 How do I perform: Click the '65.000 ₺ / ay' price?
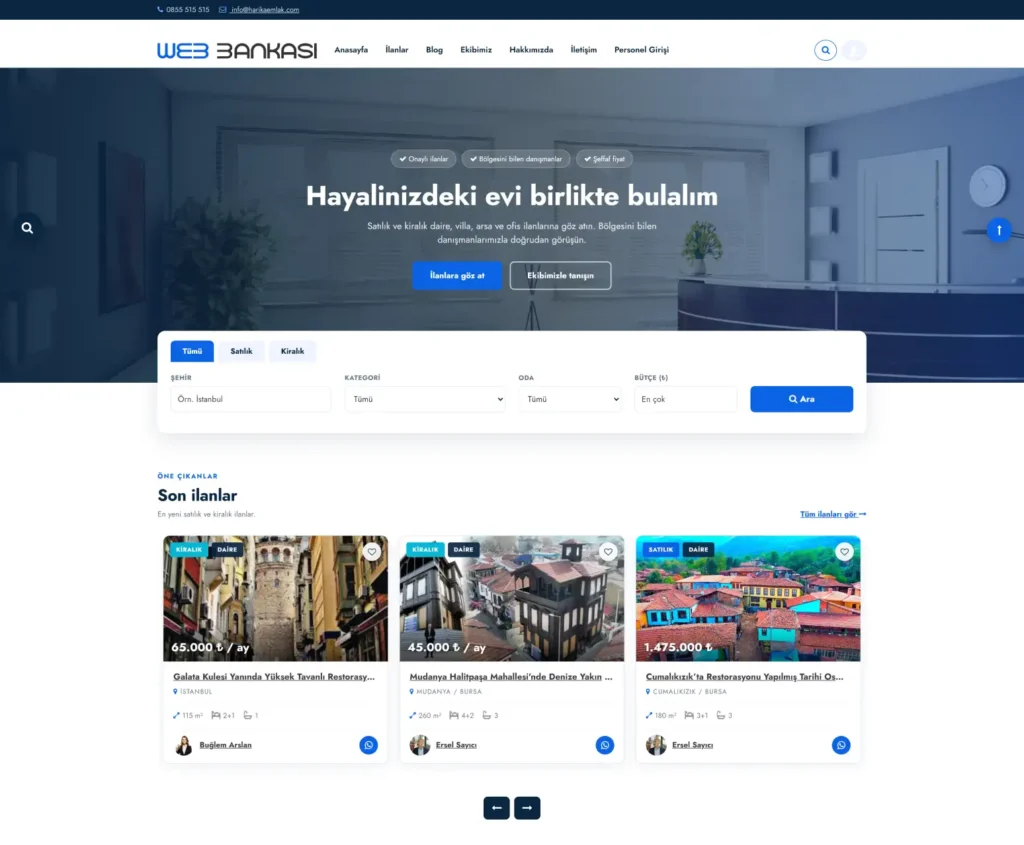coord(210,647)
